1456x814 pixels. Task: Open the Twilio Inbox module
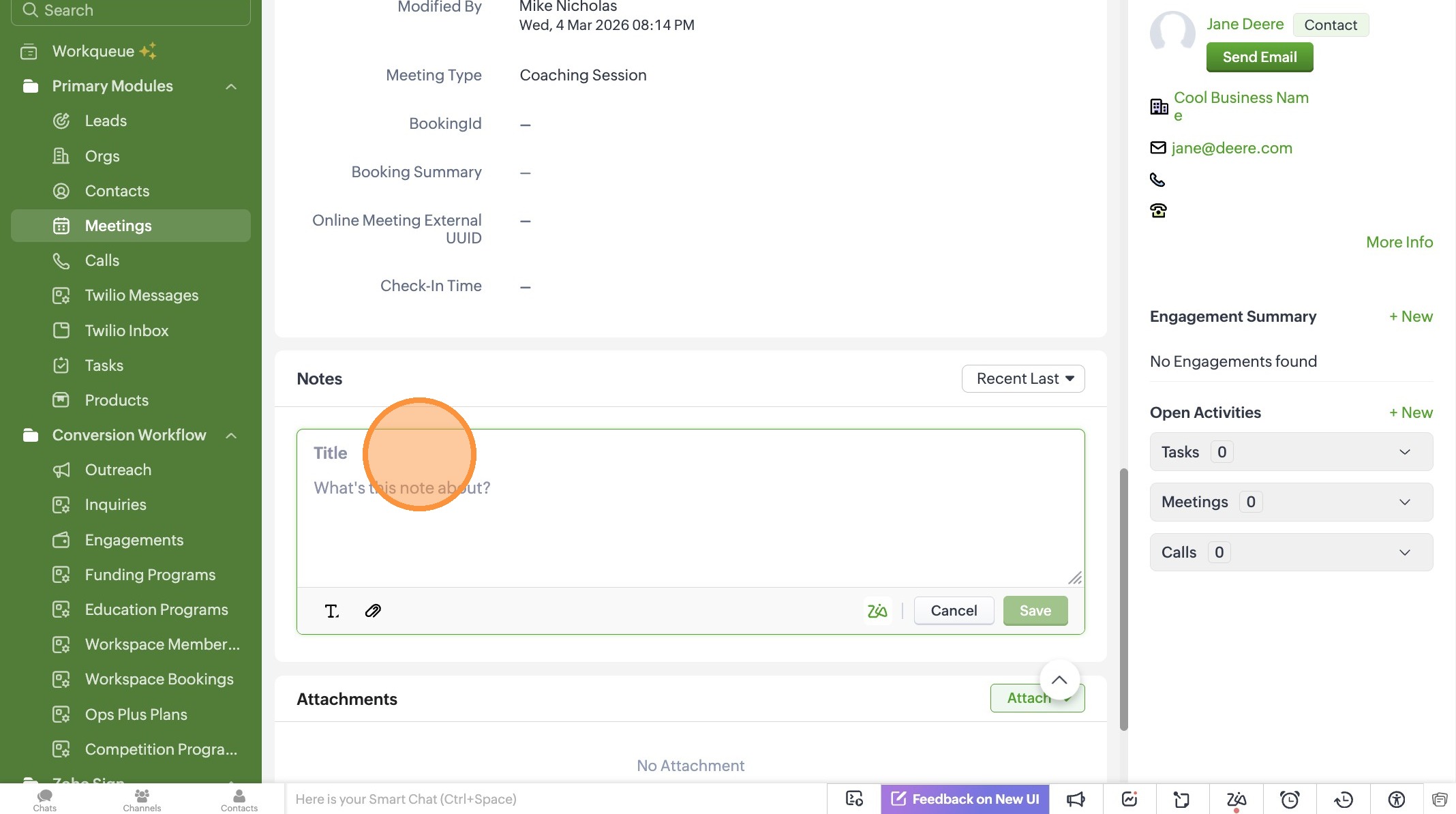click(127, 331)
